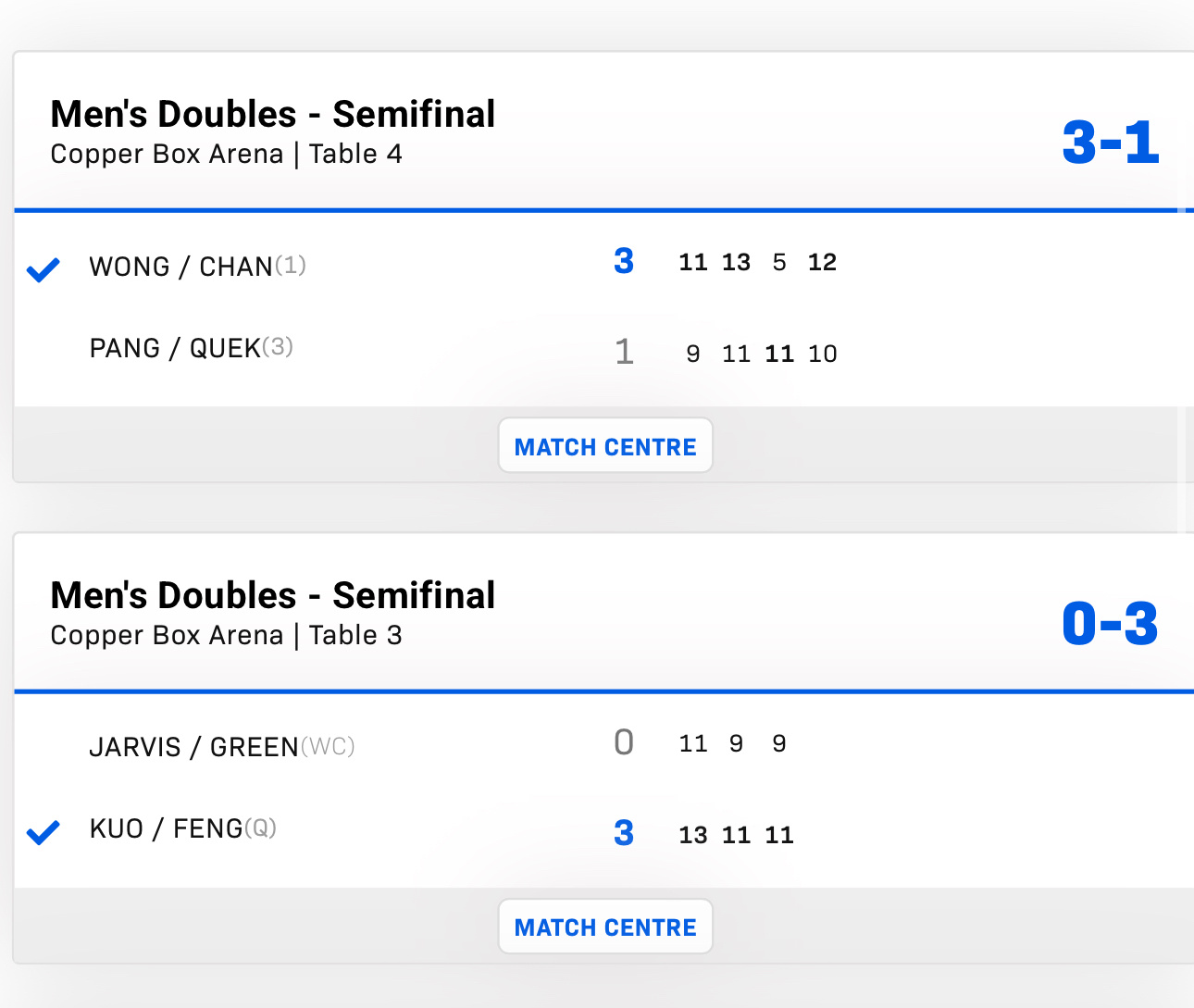Click the winner checkmark beside KUO / FENG
This screenshot has width=1194, height=1008.
(43, 832)
